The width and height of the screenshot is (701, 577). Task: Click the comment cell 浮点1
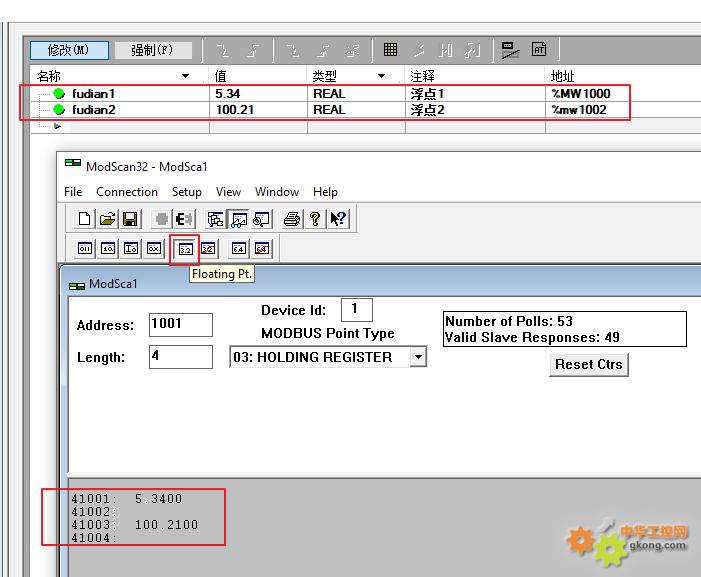(475, 93)
